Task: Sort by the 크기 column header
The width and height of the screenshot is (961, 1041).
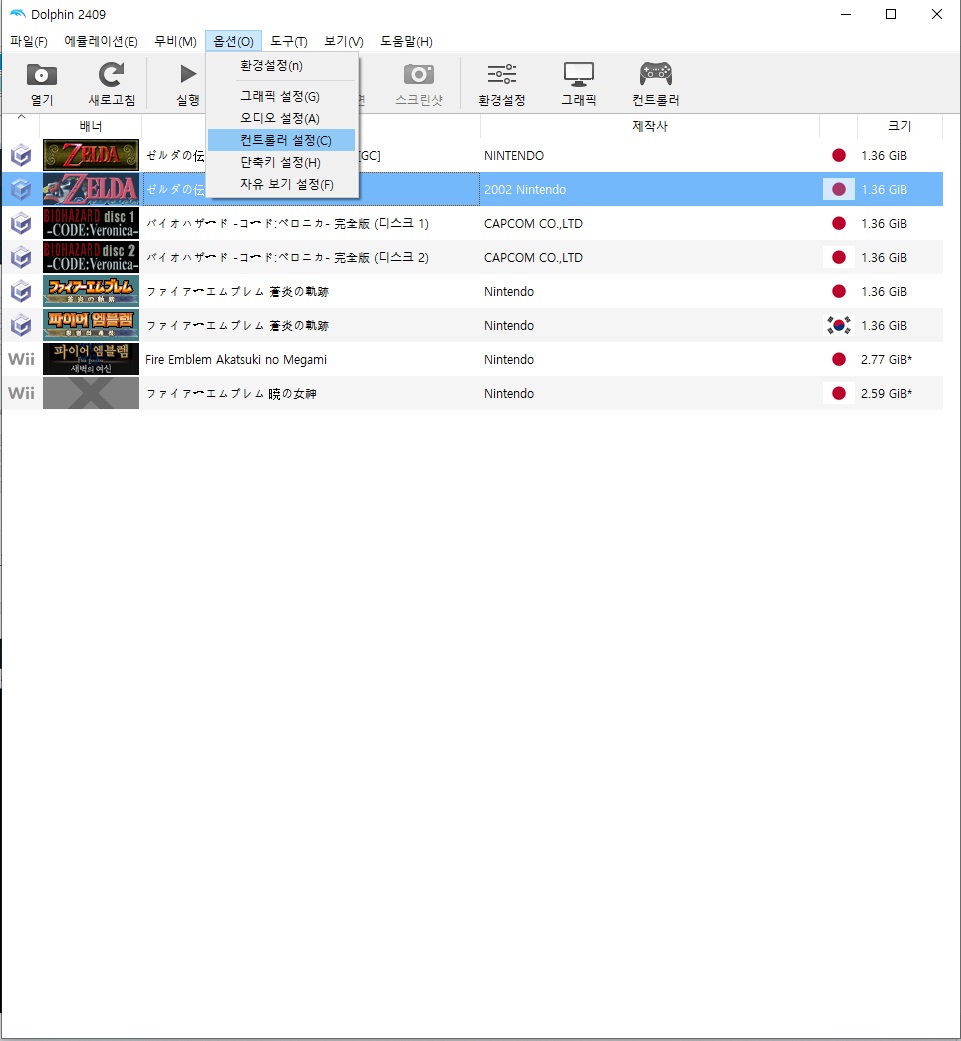Action: click(900, 126)
